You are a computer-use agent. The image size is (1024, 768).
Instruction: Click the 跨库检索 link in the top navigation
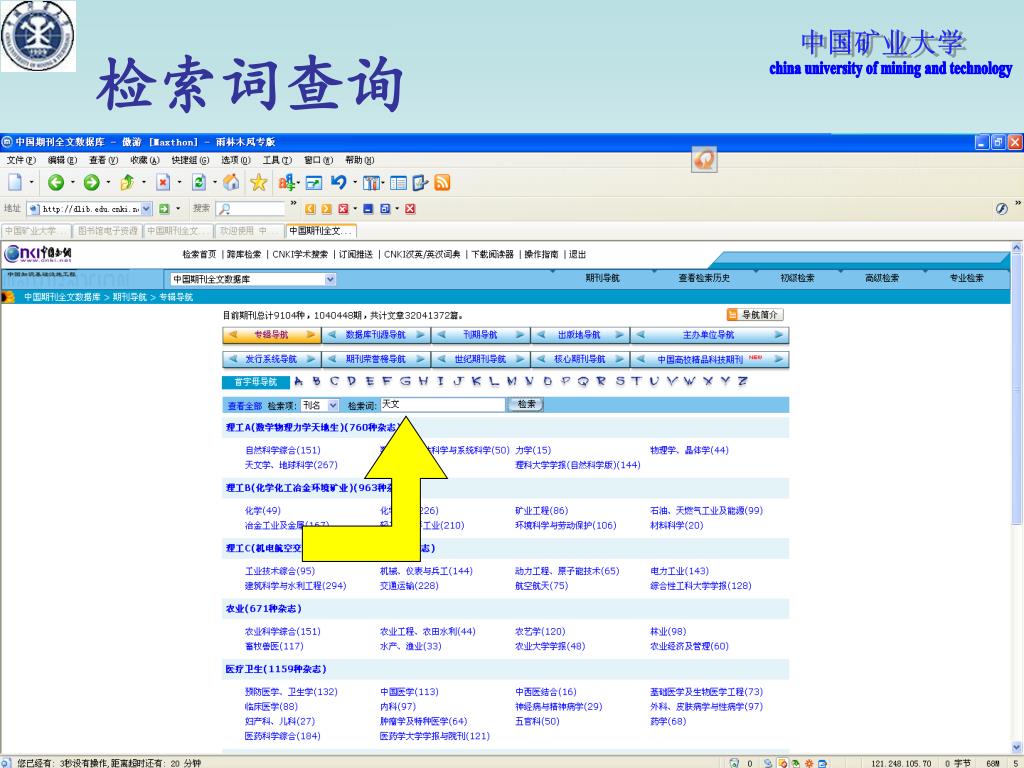pyautogui.click(x=244, y=255)
